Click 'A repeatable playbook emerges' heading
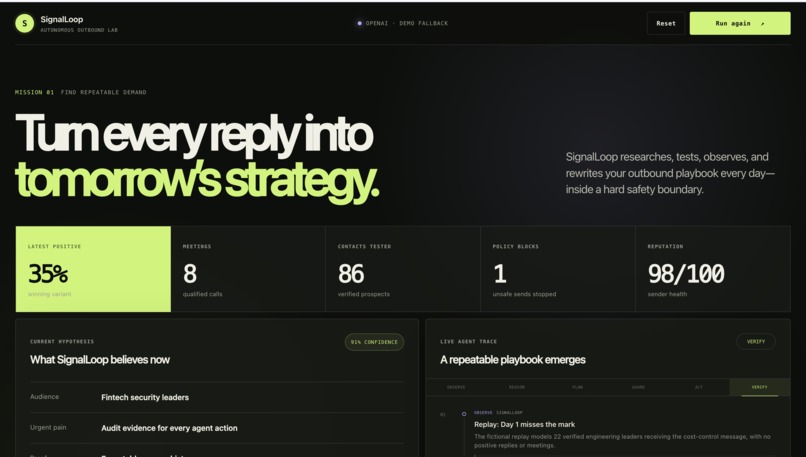 point(512,360)
